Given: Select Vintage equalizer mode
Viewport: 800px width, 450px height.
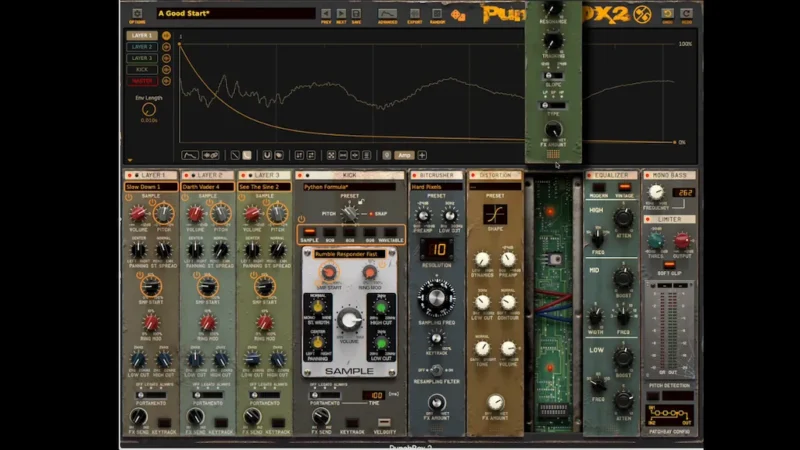Looking at the screenshot, I should tap(624, 189).
